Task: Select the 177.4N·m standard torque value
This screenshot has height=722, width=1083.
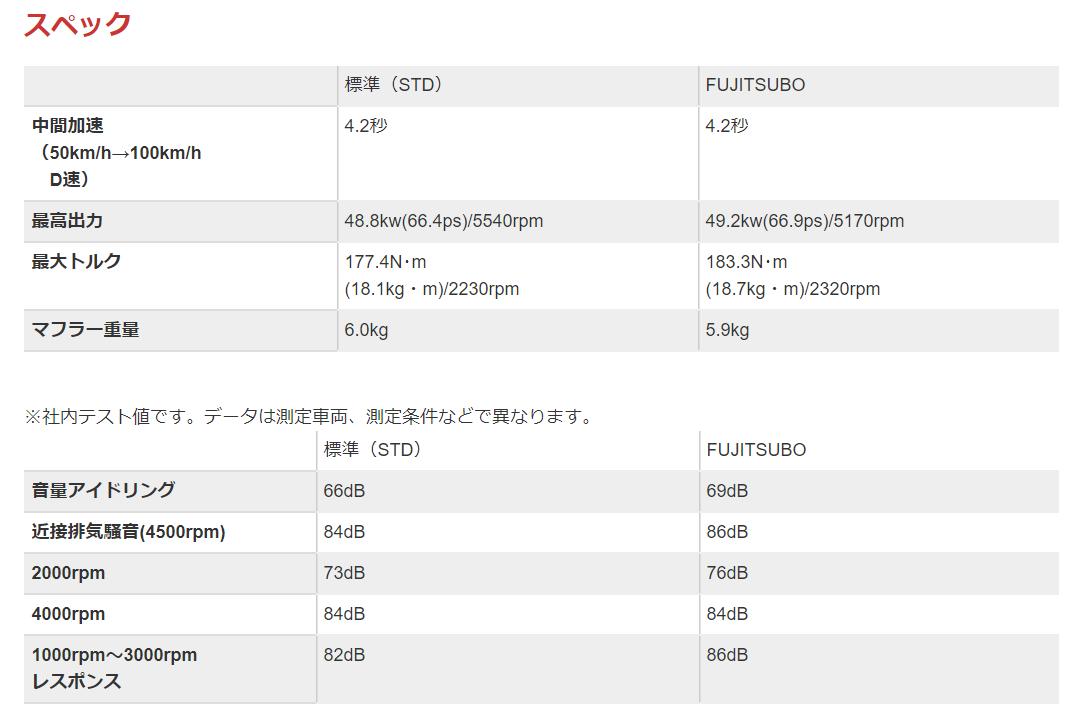Action: tap(386, 262)
